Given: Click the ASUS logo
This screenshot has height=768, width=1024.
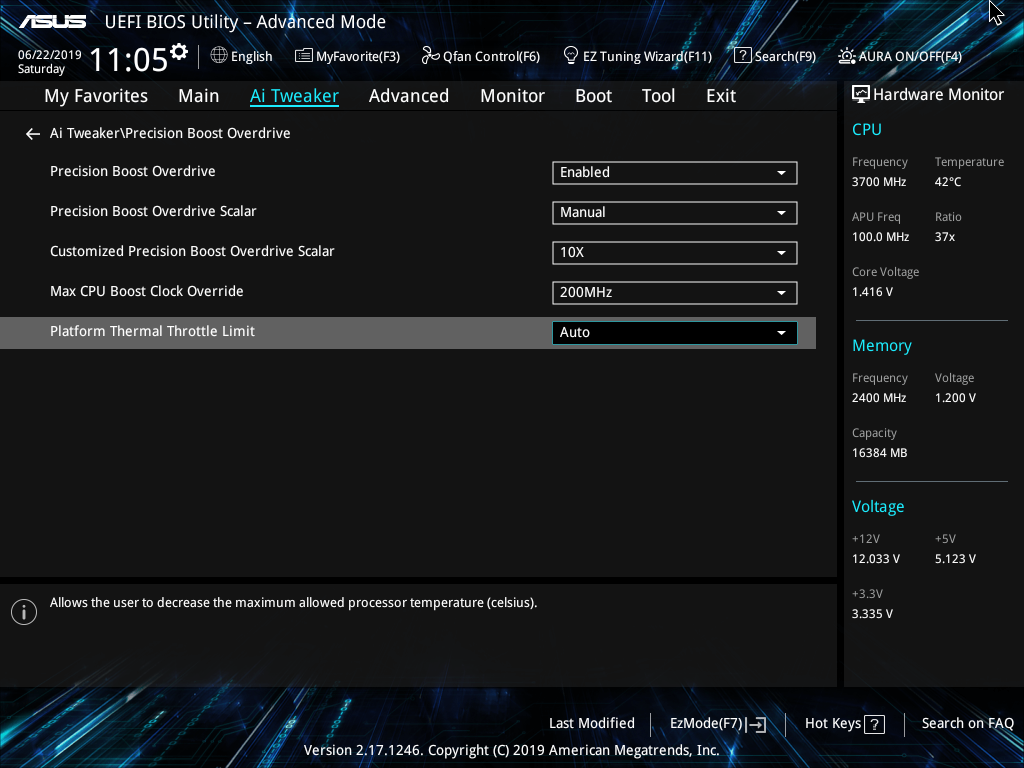Looking at the screenshot, I should point(52,22).
